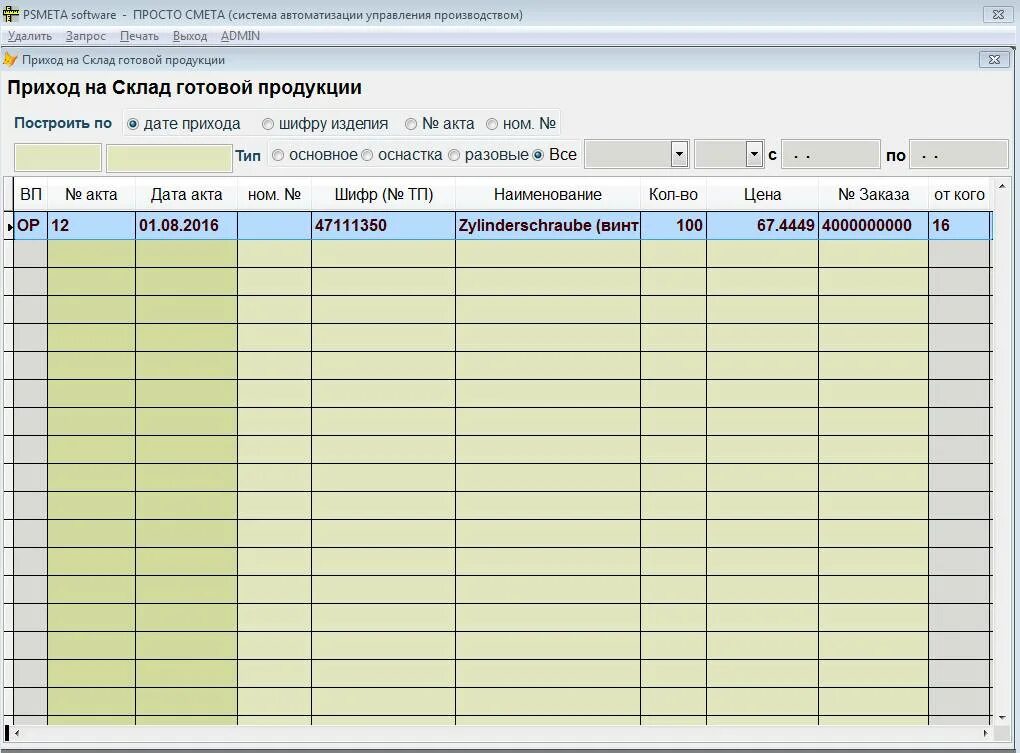Click the 'Шифр (№ ТП)' column header
The width and height of the screenshot is (1020, 753).
[384, 194]
